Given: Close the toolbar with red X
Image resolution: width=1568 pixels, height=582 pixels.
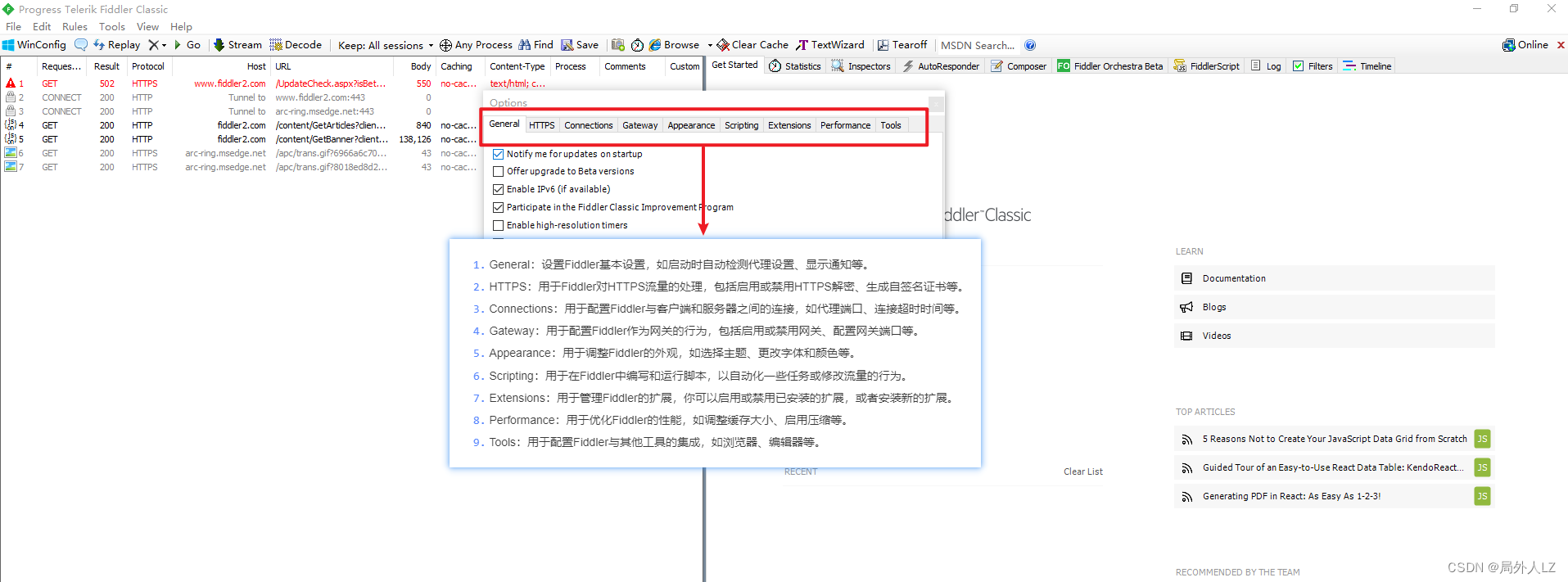Looking at the screenshot, I should 1561,45.
